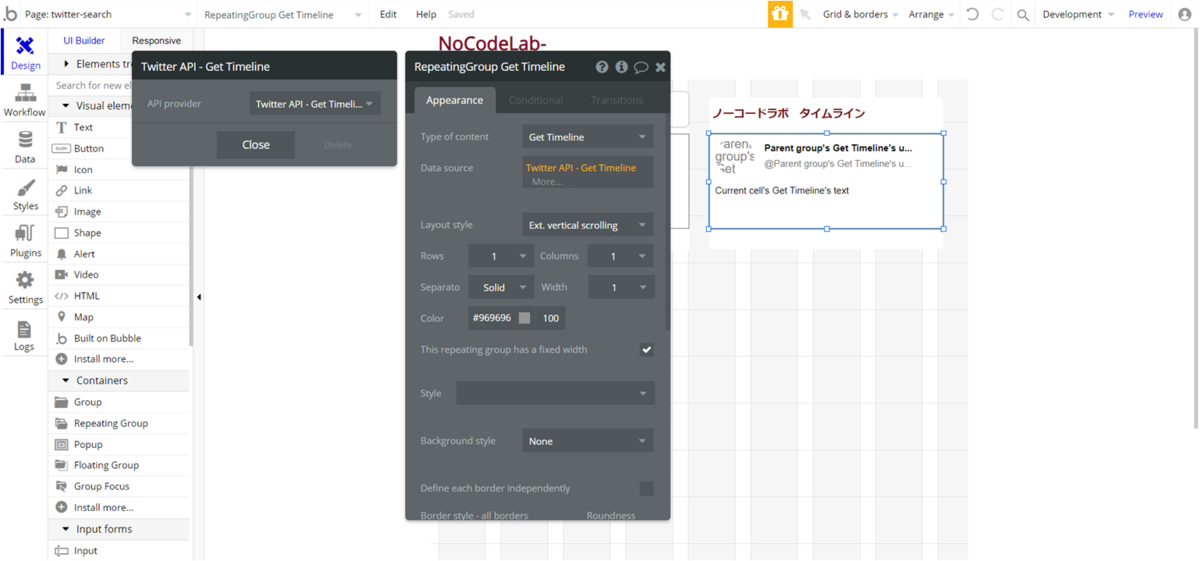Open the Background style dropdown
The image size is (1200, 561).
tap(588, 441)
